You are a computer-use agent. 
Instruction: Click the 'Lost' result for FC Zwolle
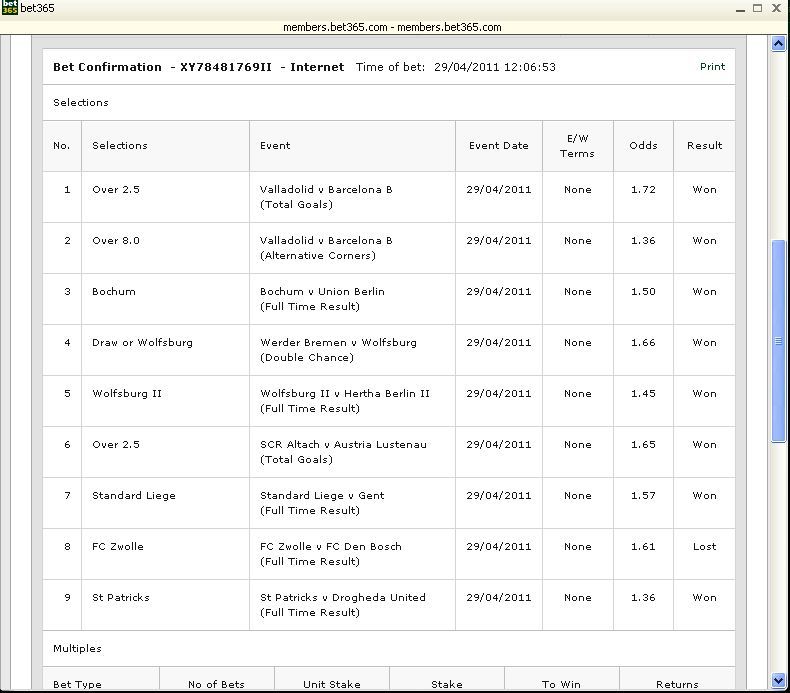pos(704,546)
